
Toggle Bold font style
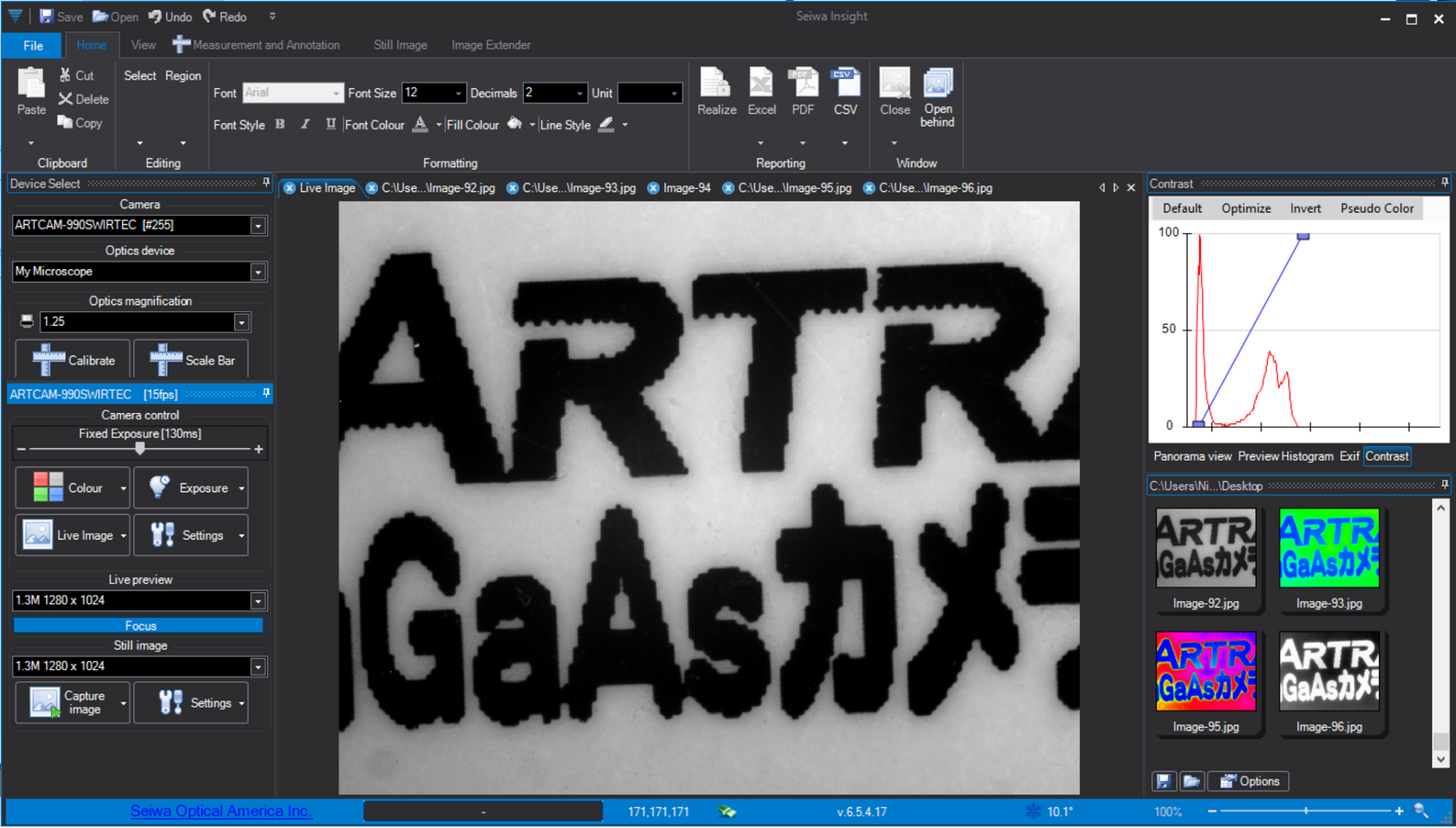click(x=280, y=124)
